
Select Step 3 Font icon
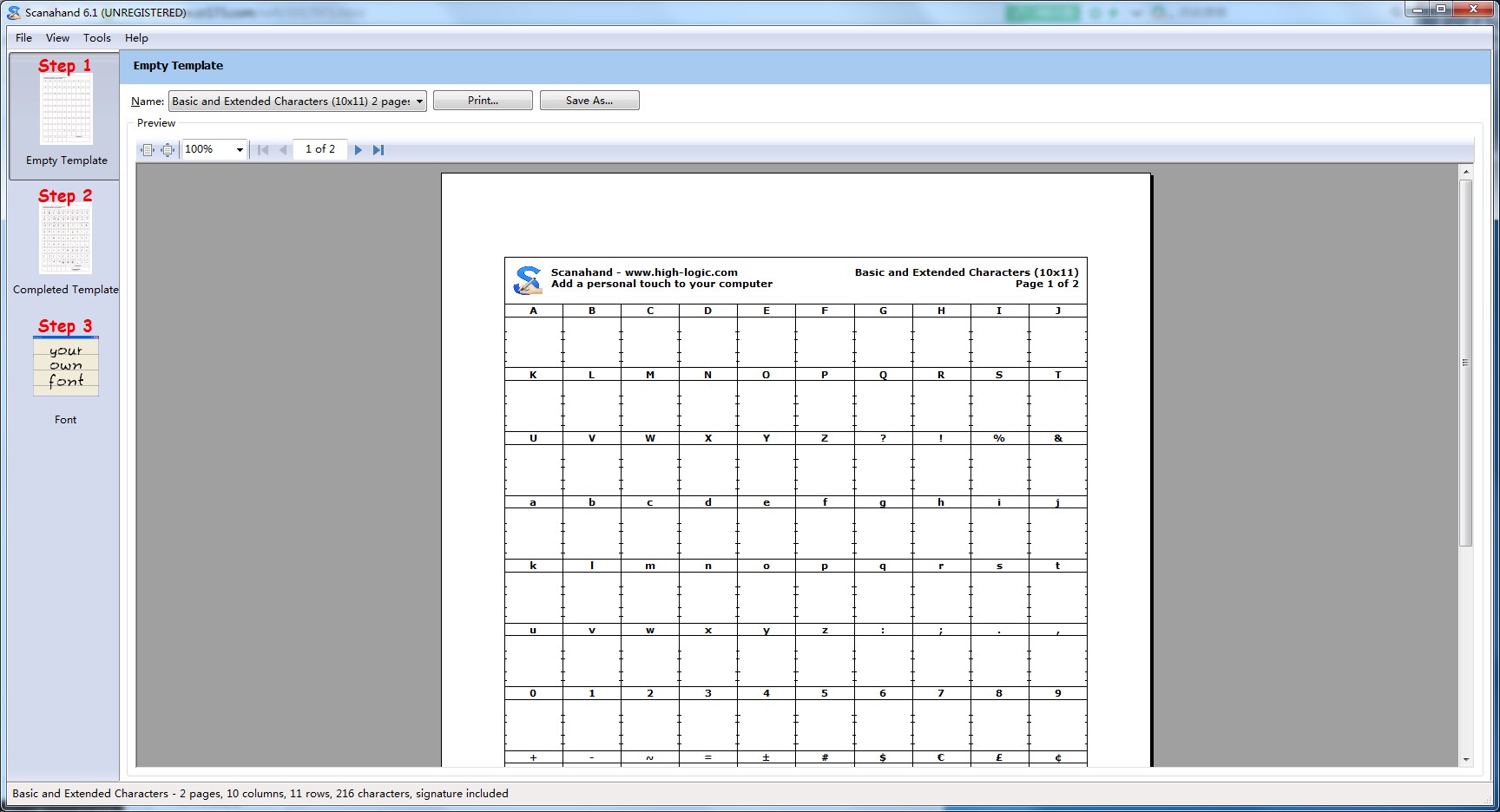(x=65, y=366)
